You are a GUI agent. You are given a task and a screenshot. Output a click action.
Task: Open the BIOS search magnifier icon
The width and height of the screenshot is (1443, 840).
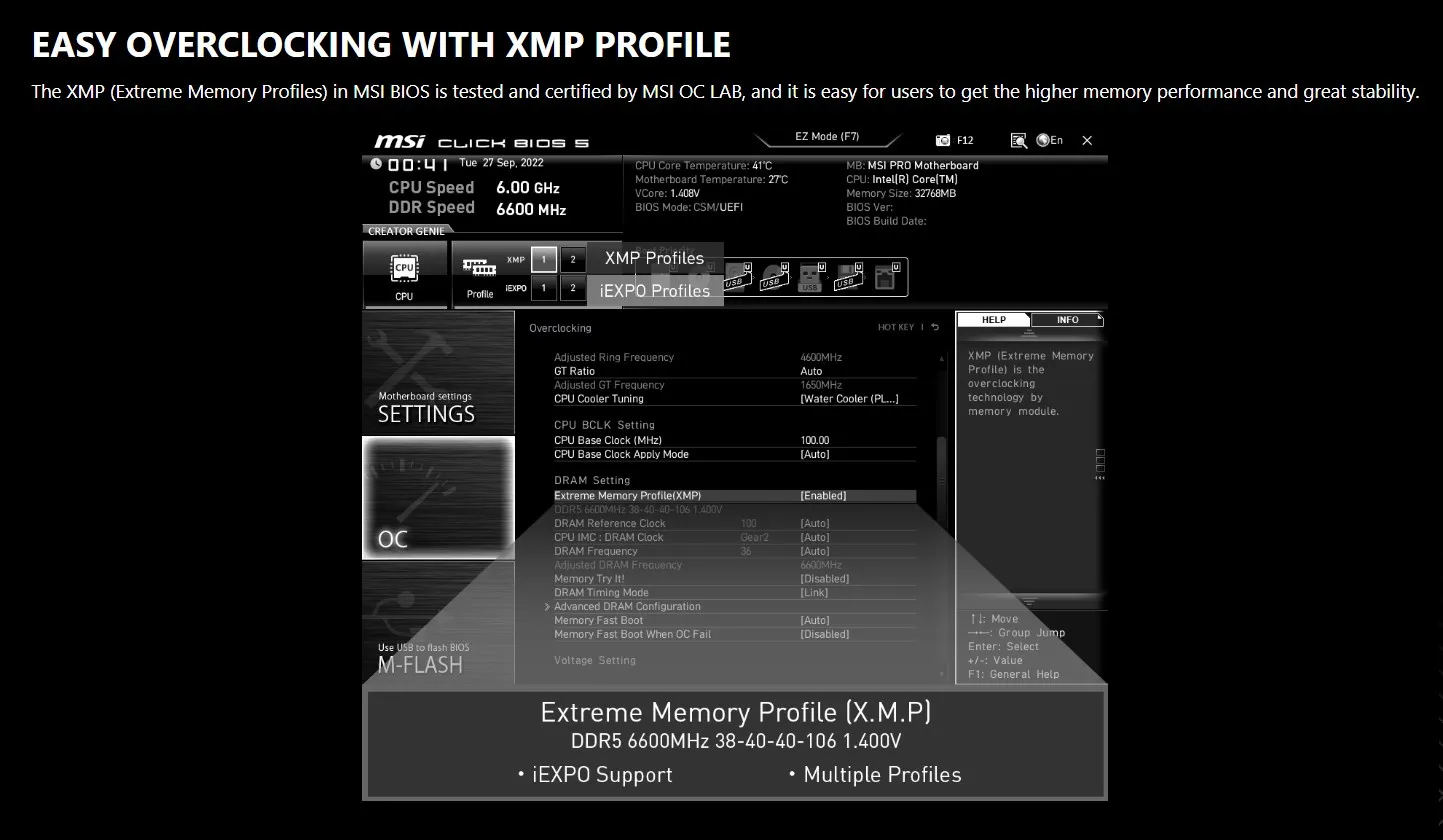[x=1018, y=141]
